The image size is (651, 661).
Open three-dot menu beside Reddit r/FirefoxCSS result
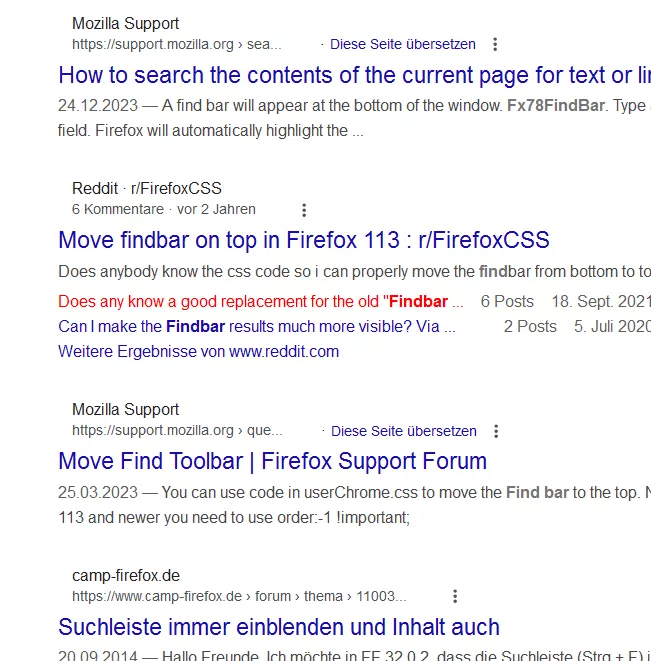click(x=304, y=210)
